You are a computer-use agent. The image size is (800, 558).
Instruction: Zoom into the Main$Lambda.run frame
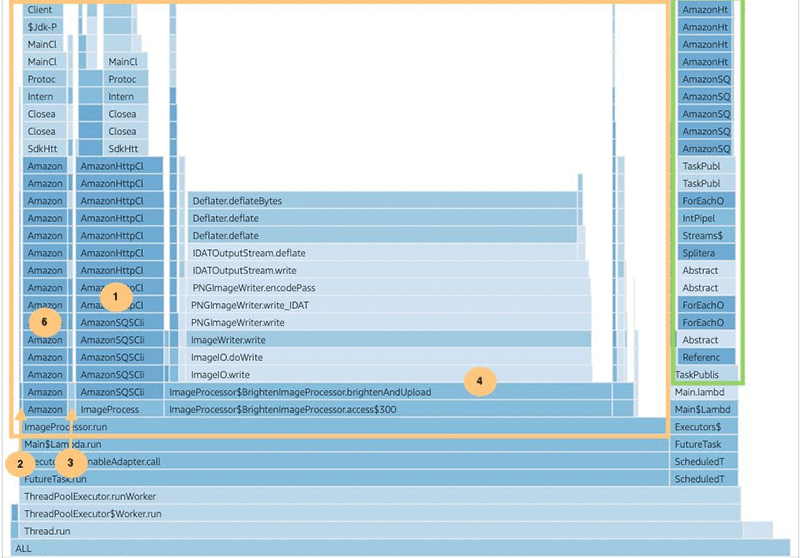pyautogui.click(x=345, y=444)
